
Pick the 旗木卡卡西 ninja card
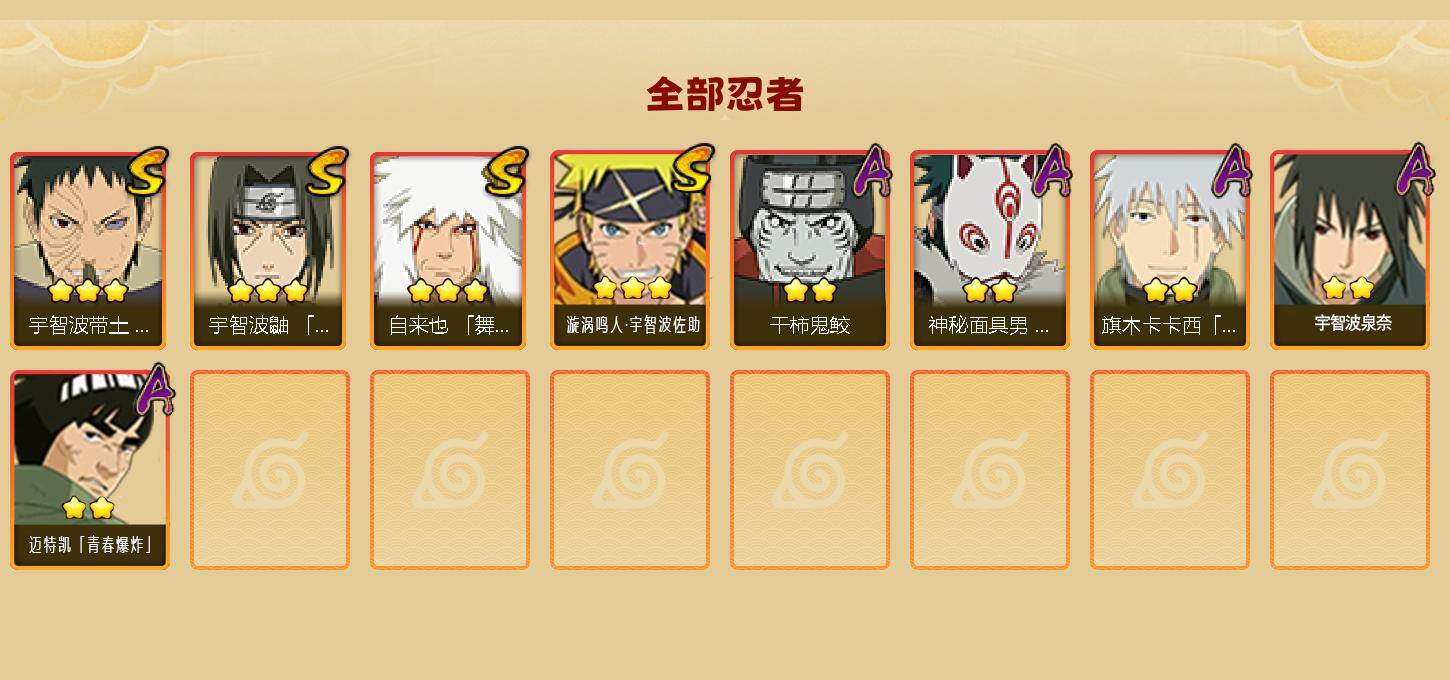(1169, 250)
